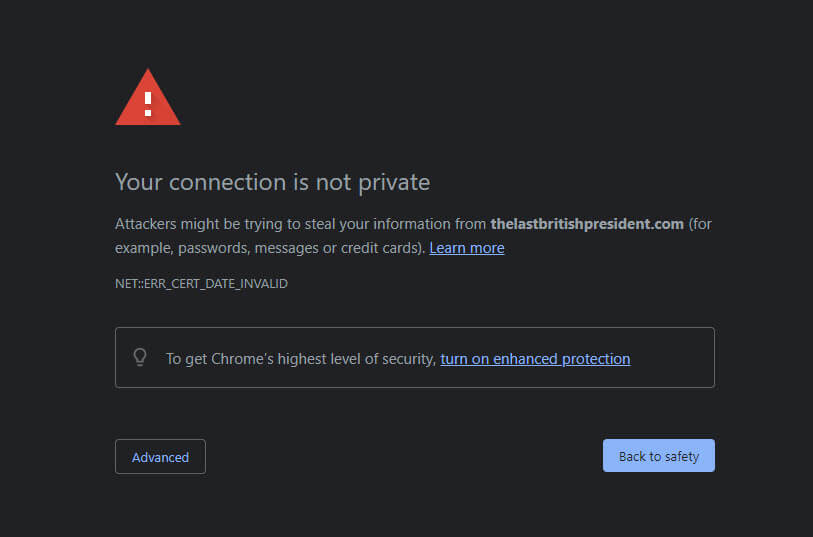The image size is (813, 537).
Task: Click the white exclamation mark in the triangle
Action: point(148,104)
